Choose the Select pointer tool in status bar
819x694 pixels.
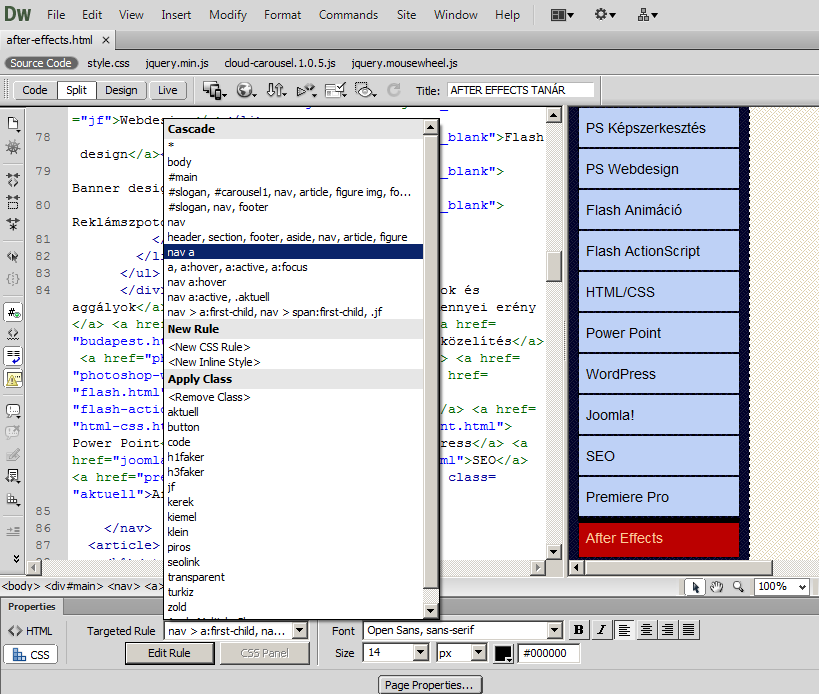pyautogui.click(x=695, y=587)
